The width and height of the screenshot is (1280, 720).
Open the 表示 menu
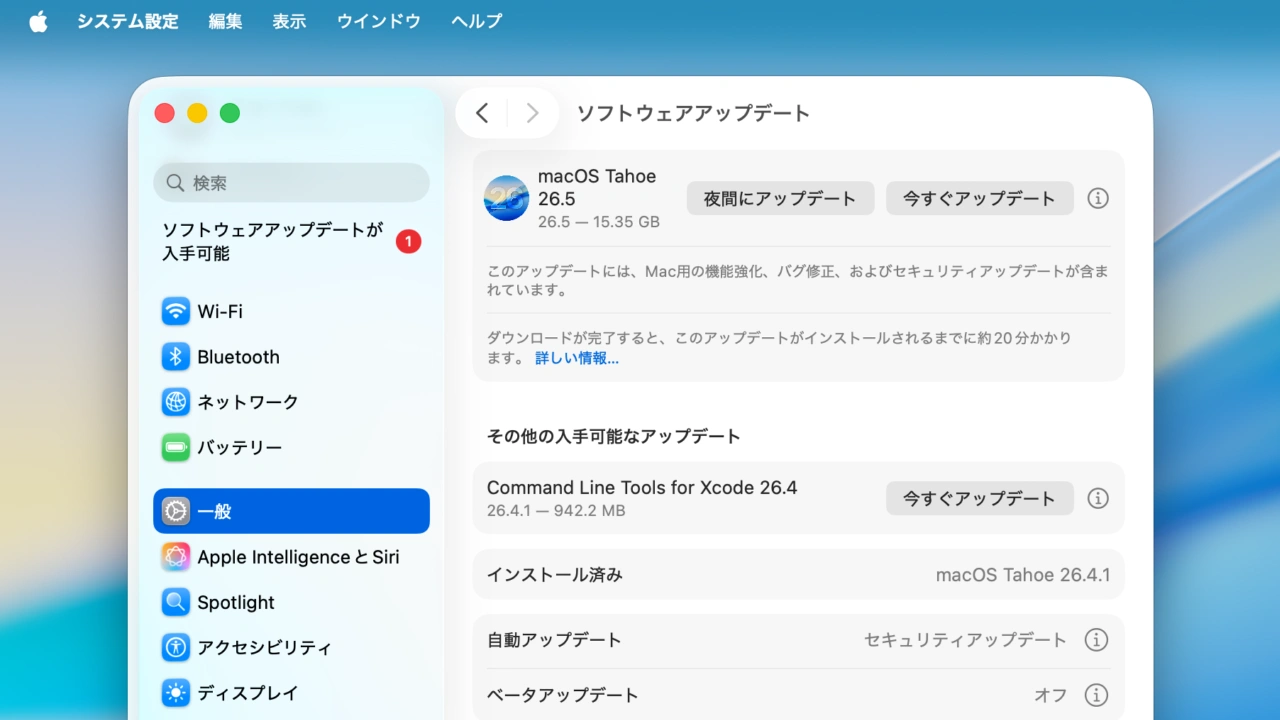[289, 21]
